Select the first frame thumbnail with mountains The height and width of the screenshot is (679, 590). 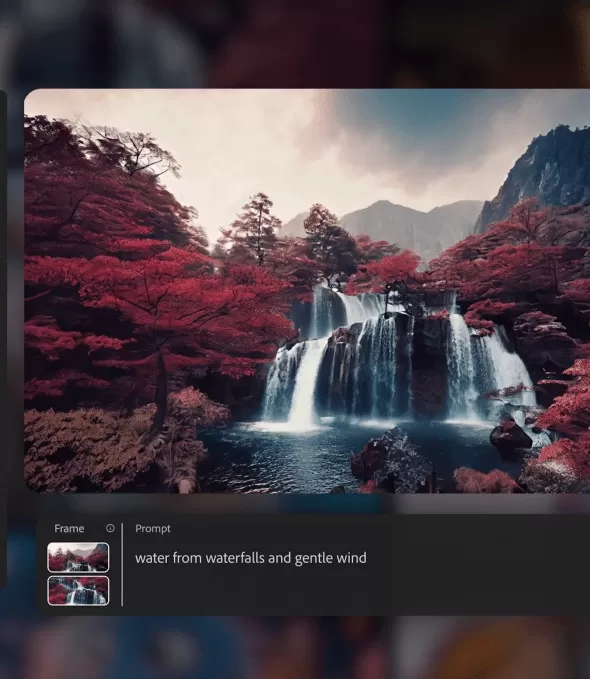(x=78, y=557)
